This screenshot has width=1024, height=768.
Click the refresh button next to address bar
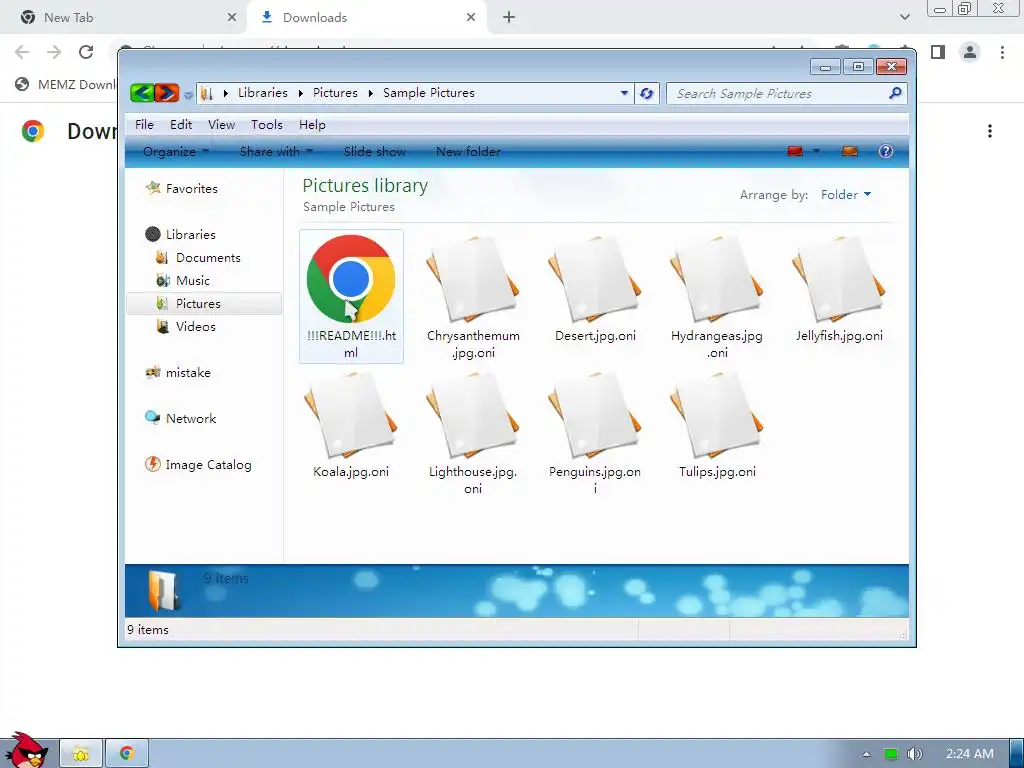click(647, 93)
